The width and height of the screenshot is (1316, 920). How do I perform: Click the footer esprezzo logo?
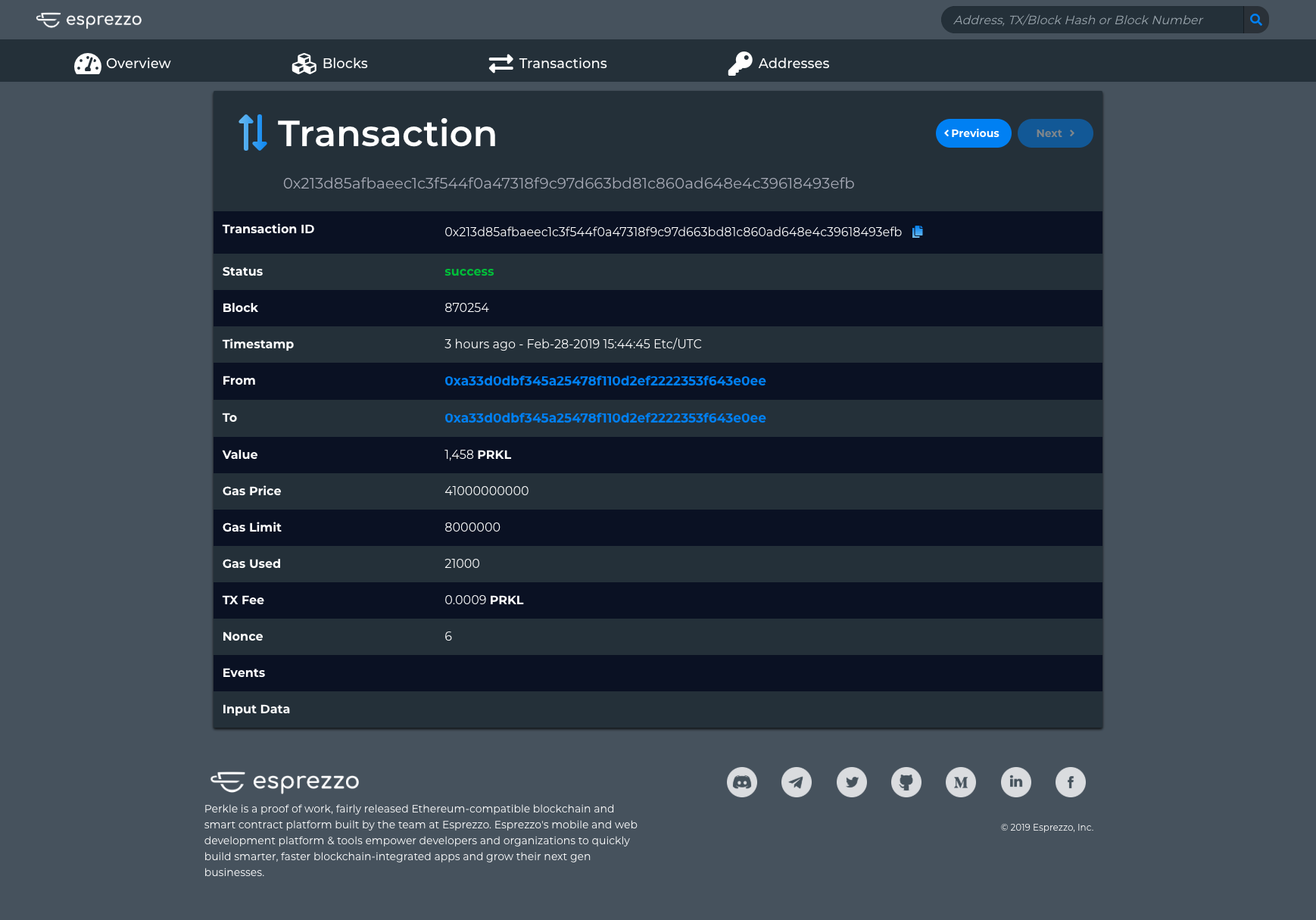[285, 781]
